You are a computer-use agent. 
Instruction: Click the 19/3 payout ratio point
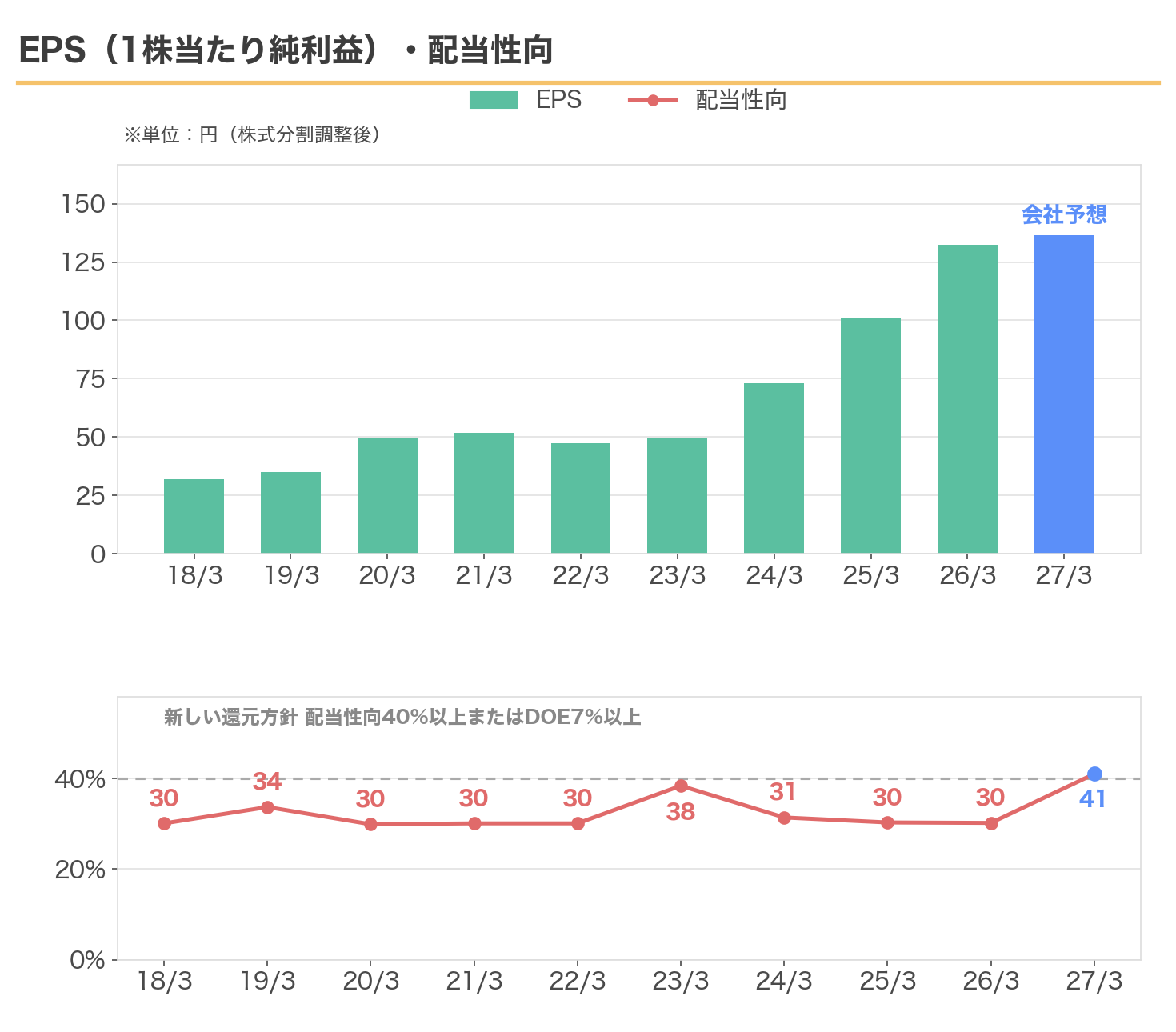tap(267, 807)
